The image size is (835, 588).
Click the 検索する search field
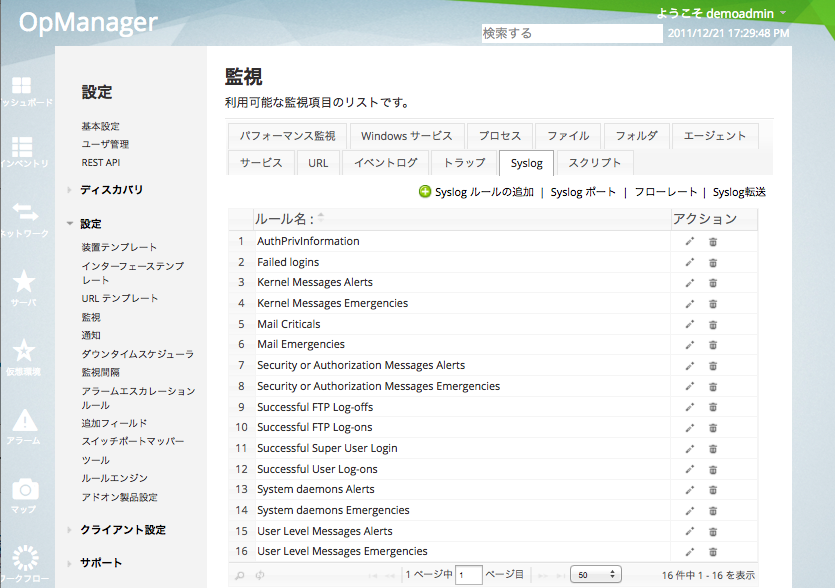click(x=571, y=33)
